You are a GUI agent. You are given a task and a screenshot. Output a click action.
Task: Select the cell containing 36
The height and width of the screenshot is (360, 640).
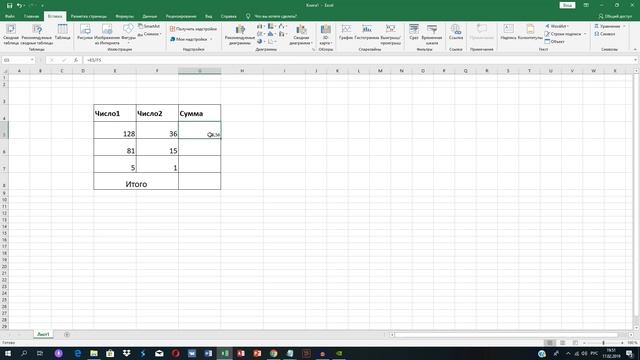(x=157, y=130)
